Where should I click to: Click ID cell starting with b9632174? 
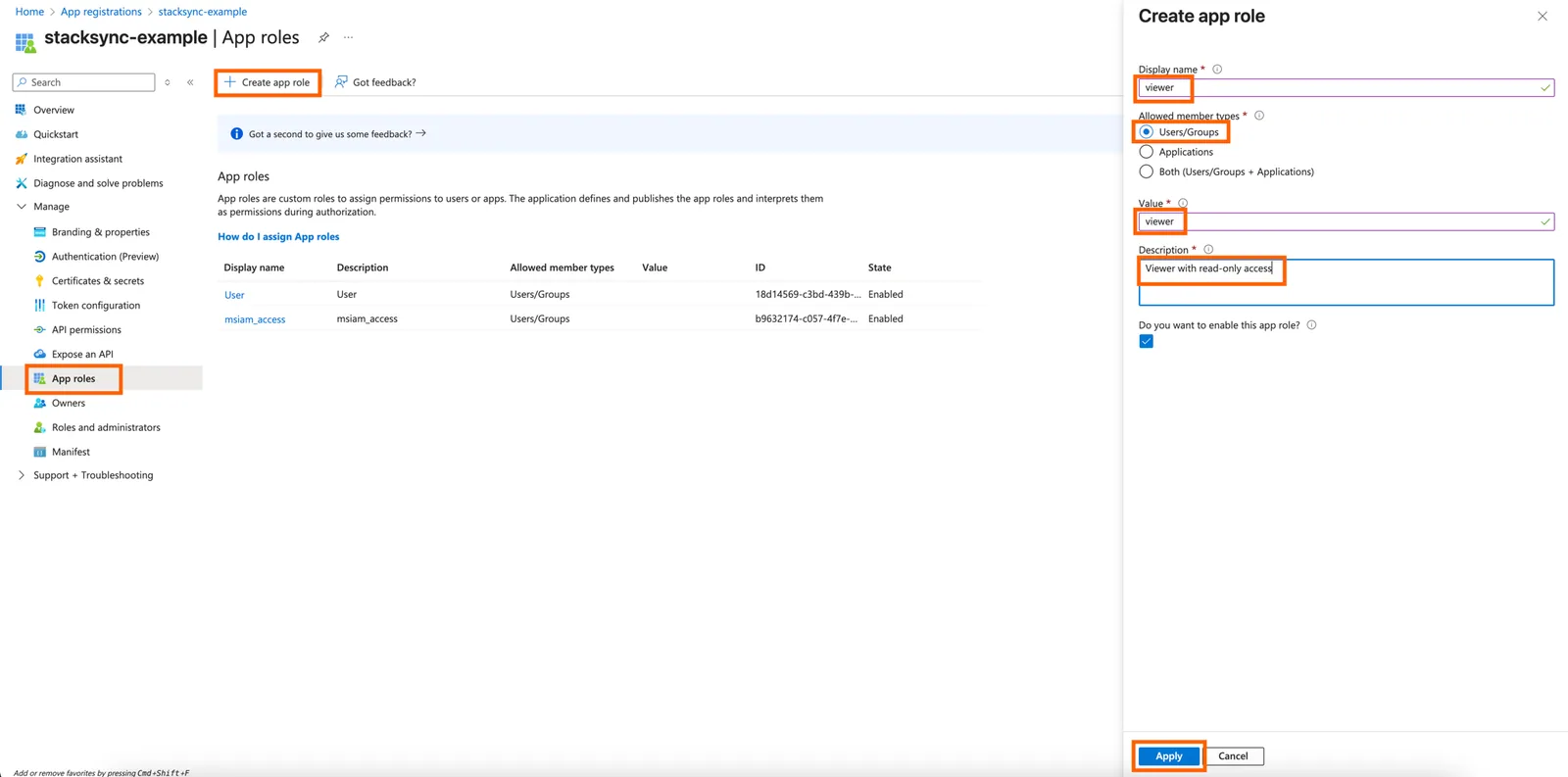(x=806, y=318)
